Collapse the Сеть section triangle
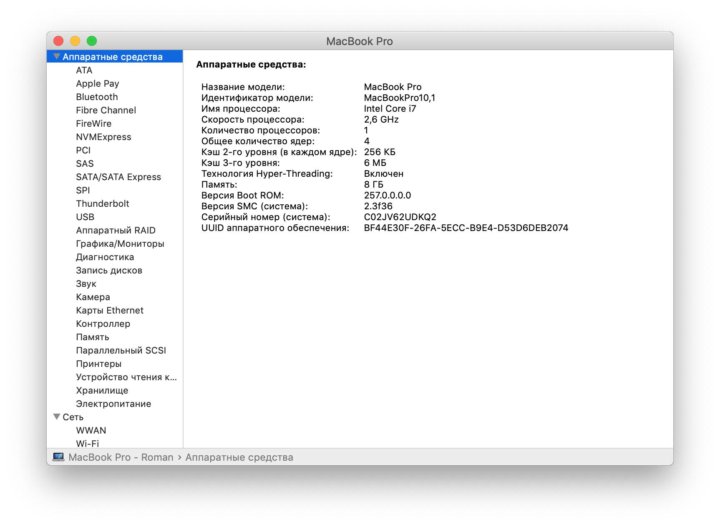Screen dimensions: 720x527 click(57, 417)
